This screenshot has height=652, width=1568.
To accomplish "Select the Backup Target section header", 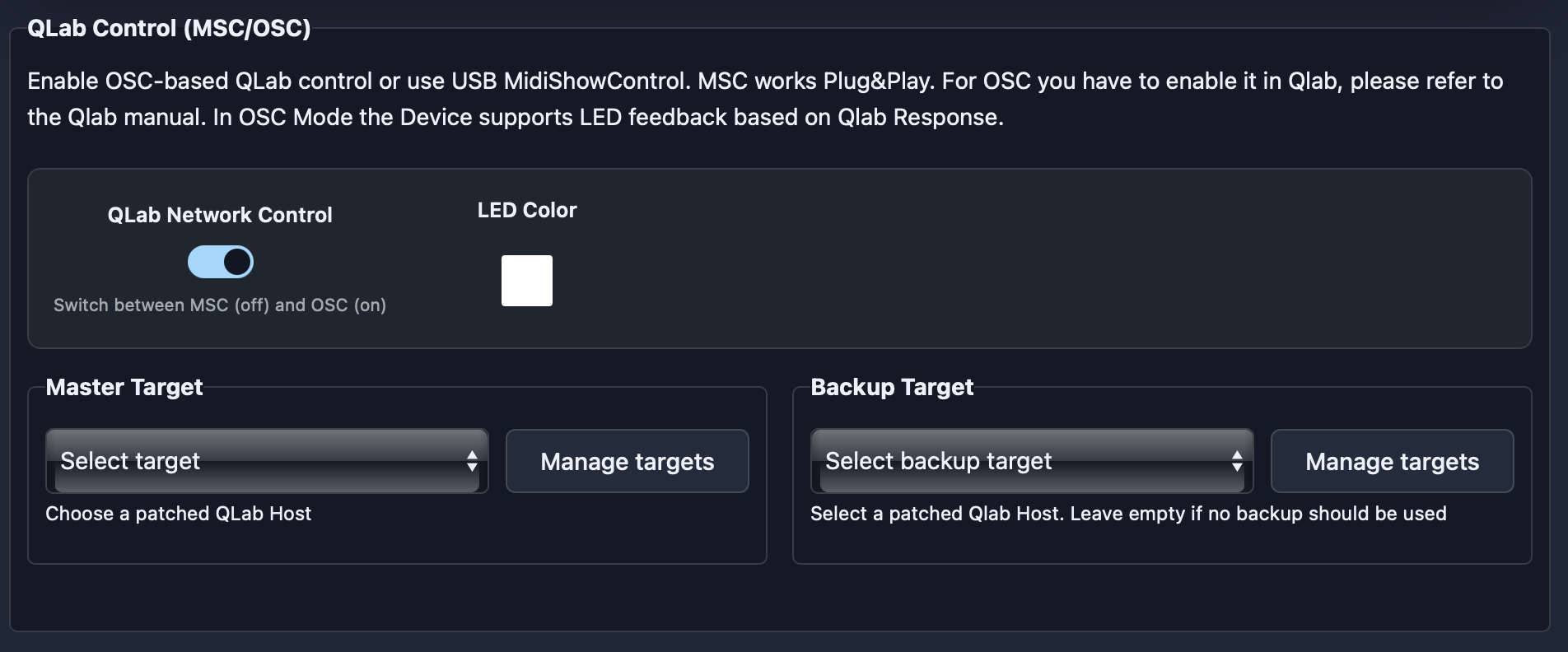I will pyautogui.click(x=892, y=387).
